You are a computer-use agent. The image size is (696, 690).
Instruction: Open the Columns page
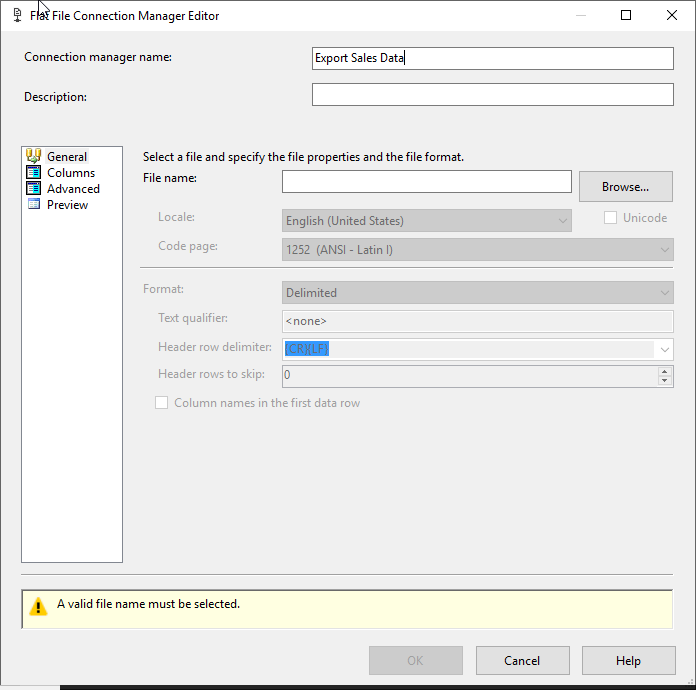coord(71,173)
